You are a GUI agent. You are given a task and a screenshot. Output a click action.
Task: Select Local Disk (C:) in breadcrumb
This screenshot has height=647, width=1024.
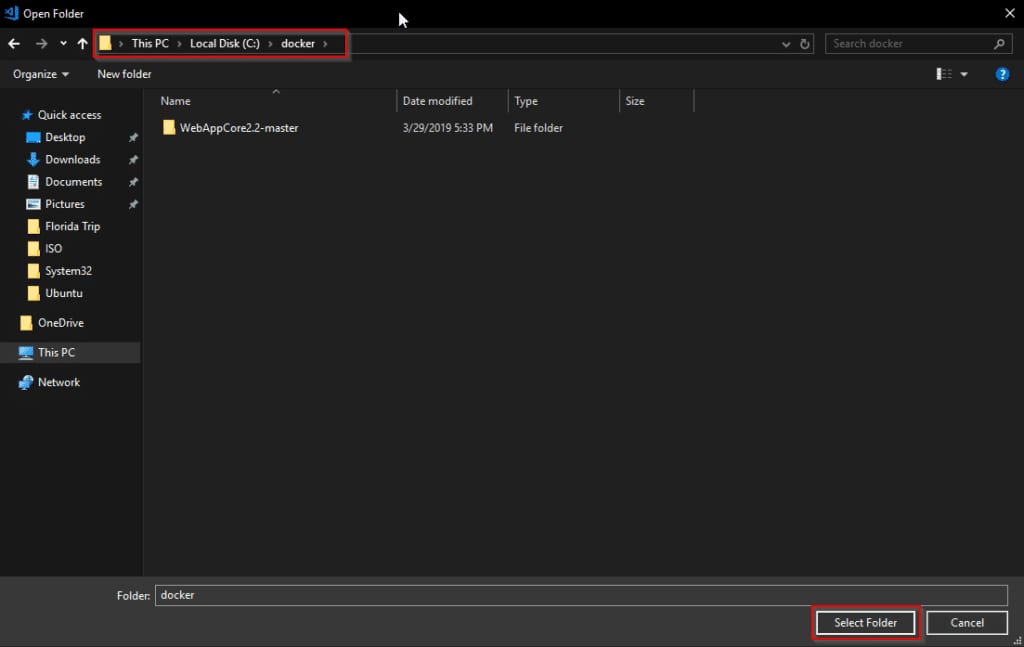coord(225,43)
